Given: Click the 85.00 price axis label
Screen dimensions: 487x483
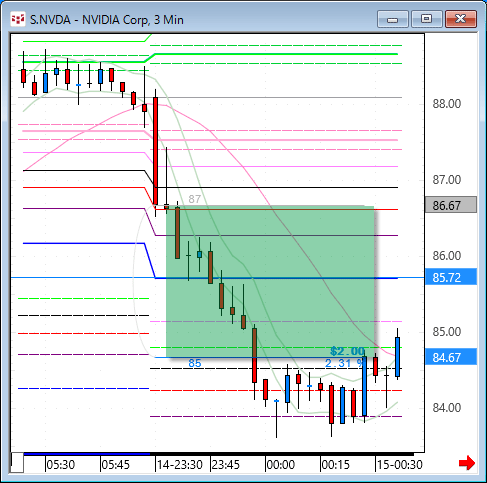Looking at the screenshot, I should click(x=447, y=332).
